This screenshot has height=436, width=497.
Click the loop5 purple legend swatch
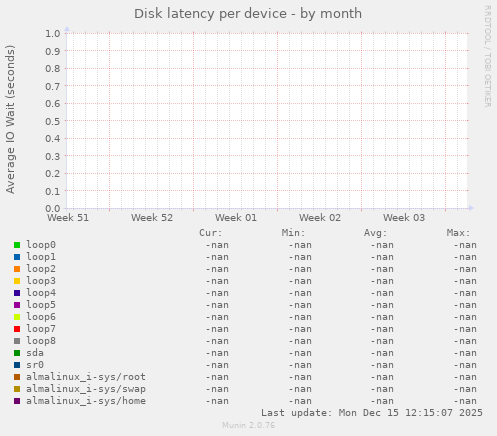pos(17,305)
